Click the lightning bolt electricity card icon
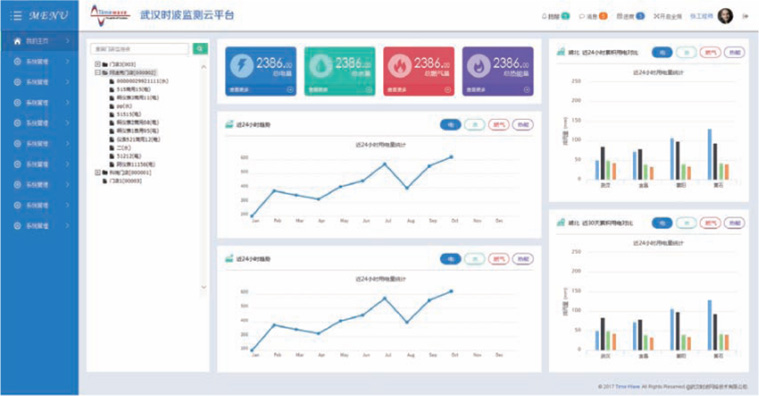This screenshot has width=759, height=396. pos(241,65)
